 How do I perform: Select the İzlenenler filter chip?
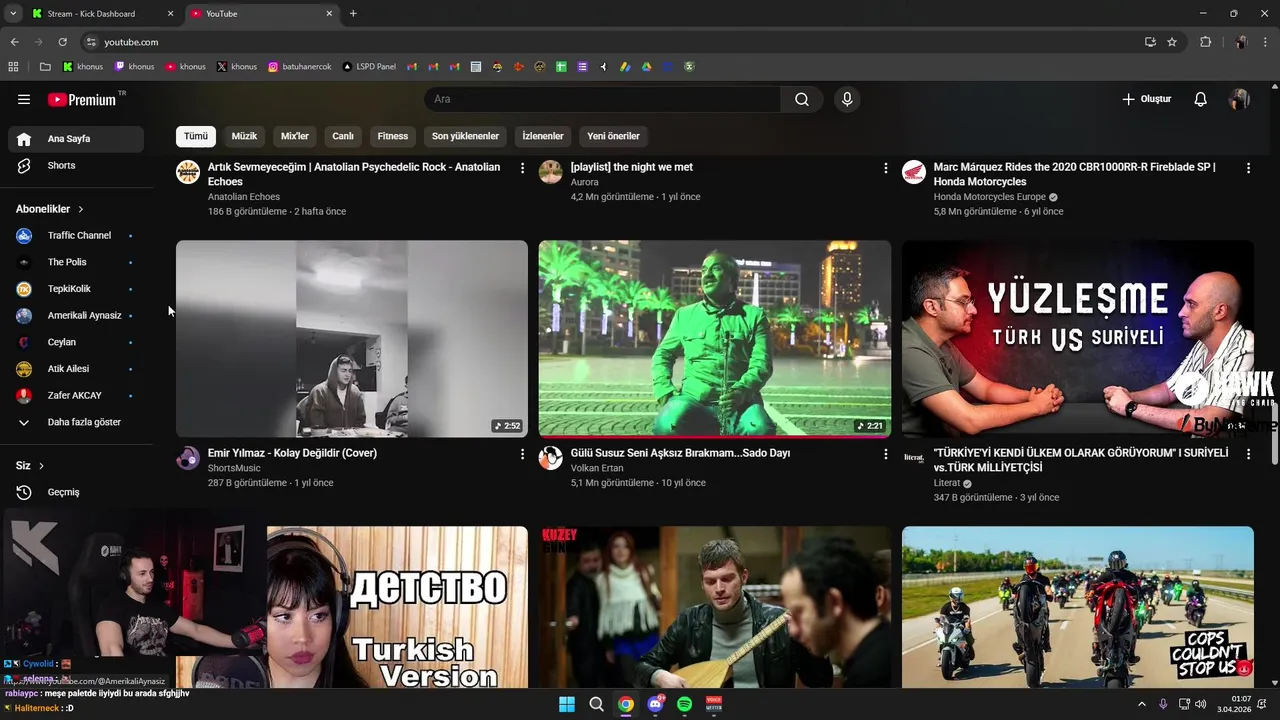point(543,136)
